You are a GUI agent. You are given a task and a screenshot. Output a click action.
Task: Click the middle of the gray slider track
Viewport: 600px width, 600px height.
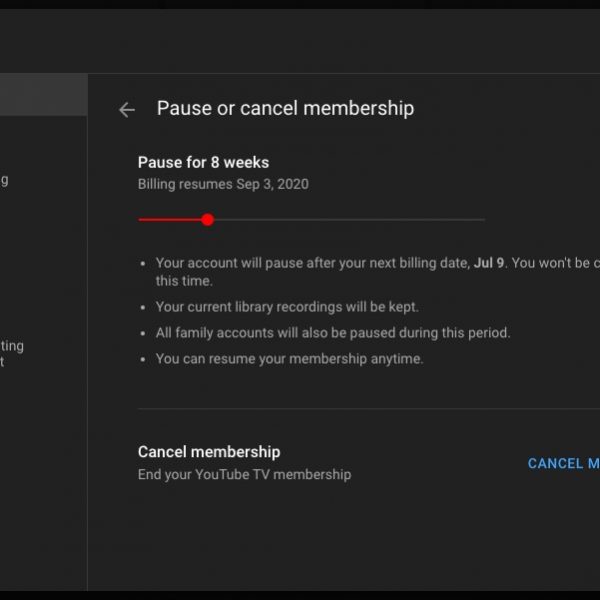pos(345,219)
